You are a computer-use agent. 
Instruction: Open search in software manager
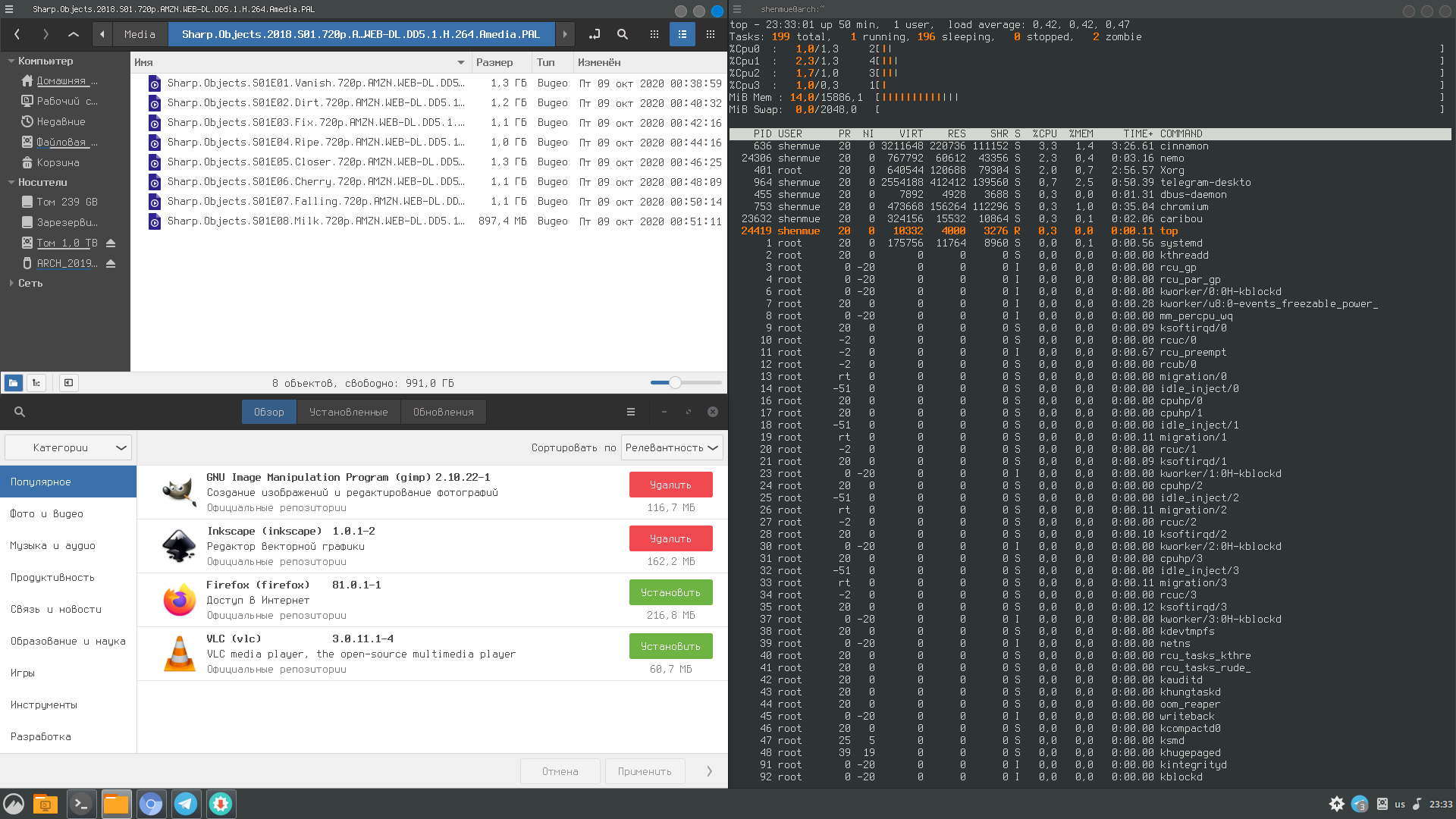pos(20,413)
